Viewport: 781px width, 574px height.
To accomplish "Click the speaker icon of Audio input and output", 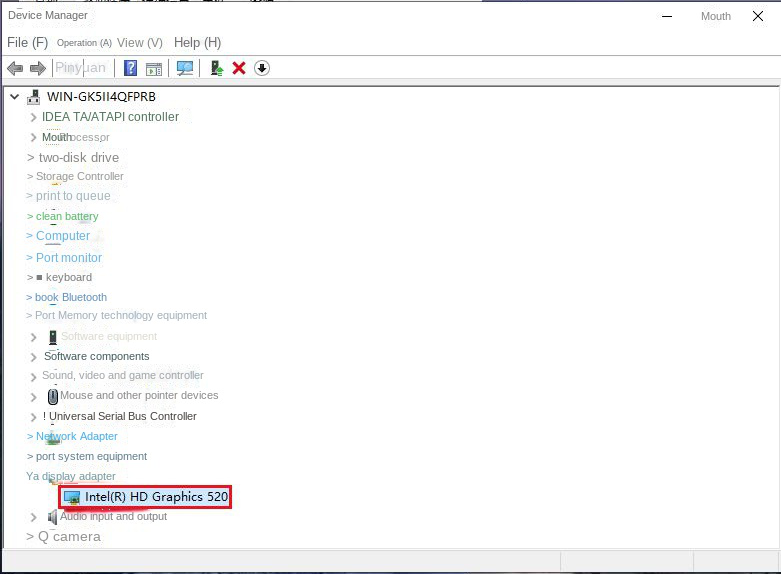I will click(52, 517).
